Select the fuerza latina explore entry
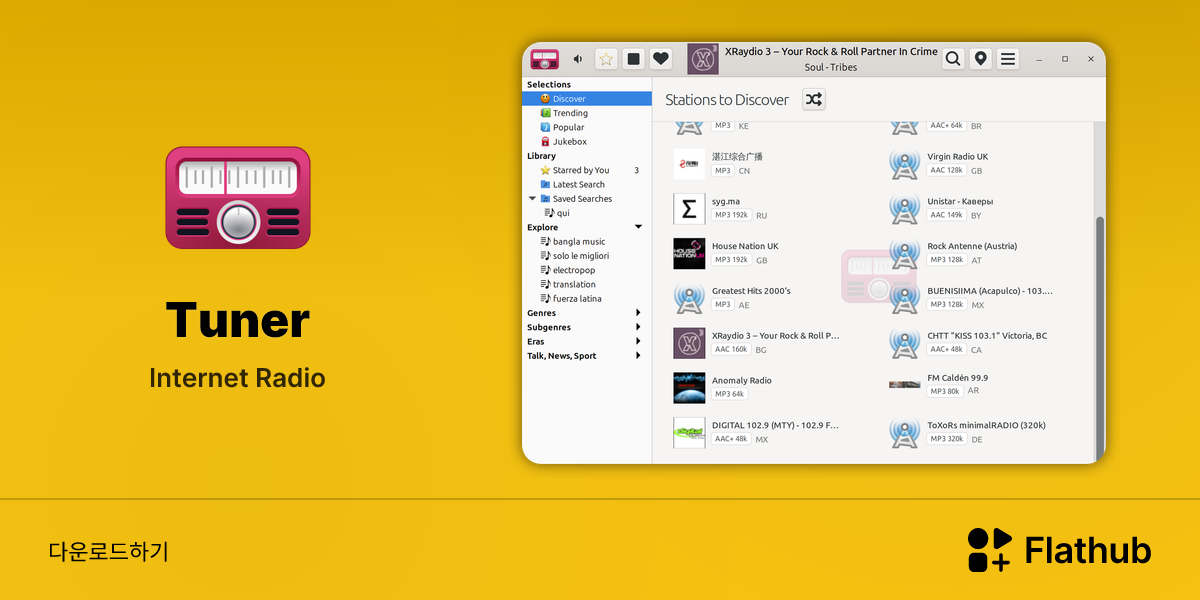The height and width of the screenshot is (600, 1200). click(587, 298)
